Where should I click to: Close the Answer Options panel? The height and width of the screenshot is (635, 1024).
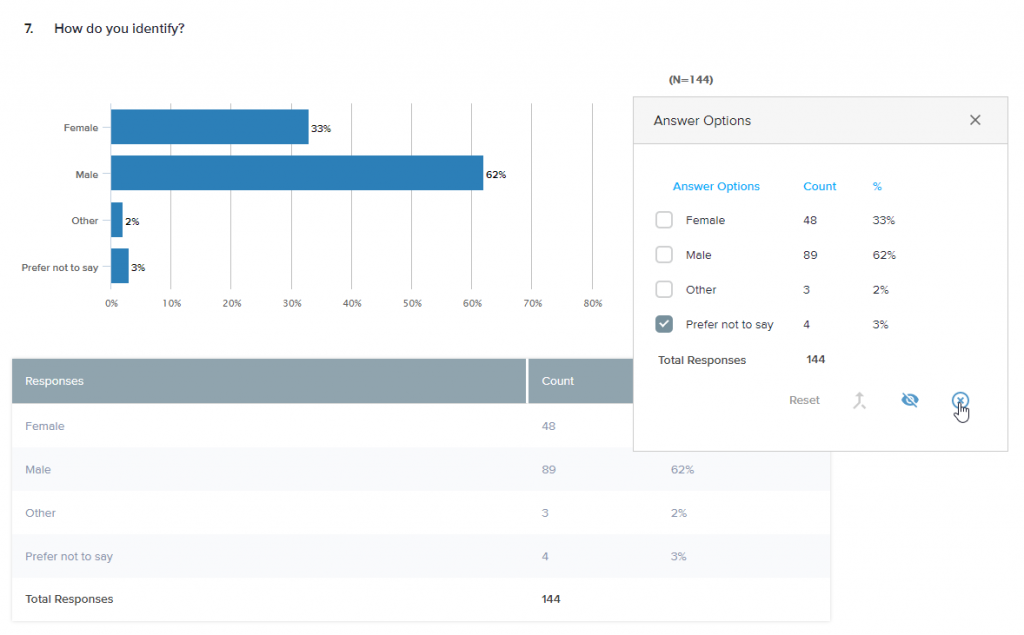coord(975,119)
